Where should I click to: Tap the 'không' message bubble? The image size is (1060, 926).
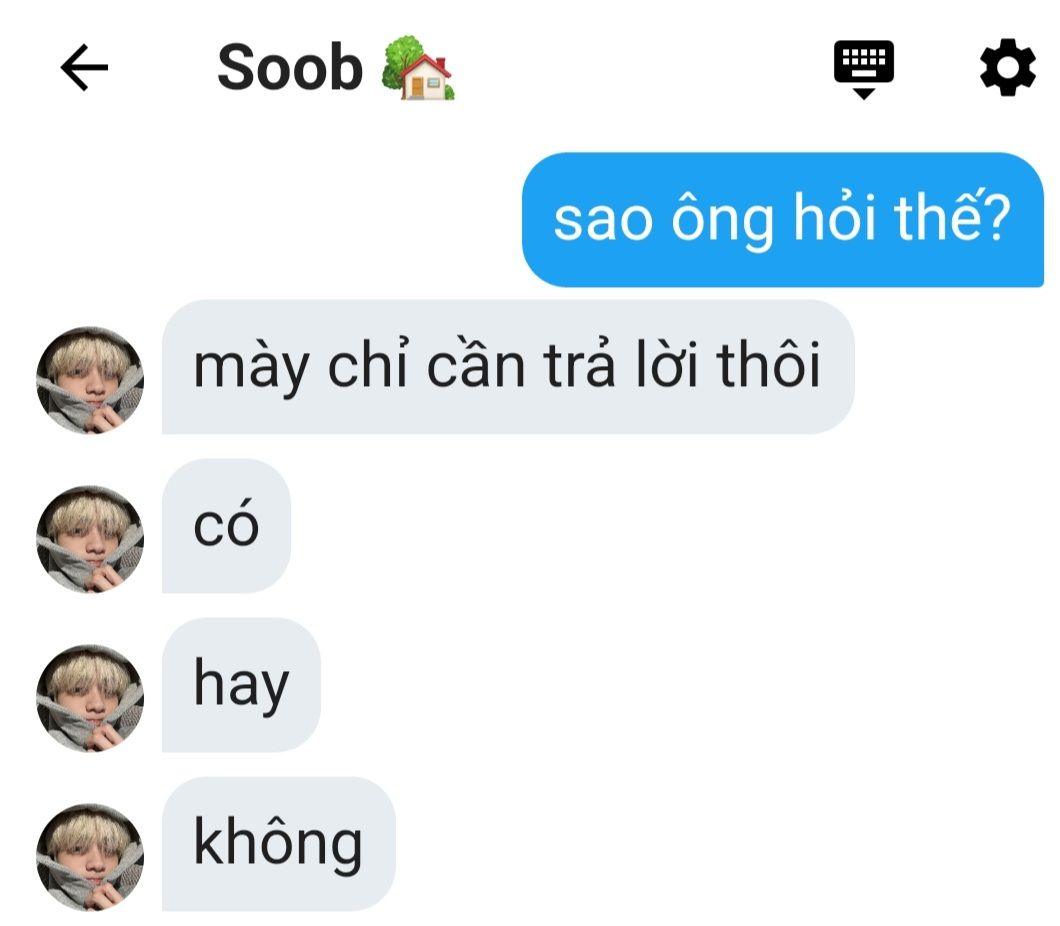coord(279,844)
